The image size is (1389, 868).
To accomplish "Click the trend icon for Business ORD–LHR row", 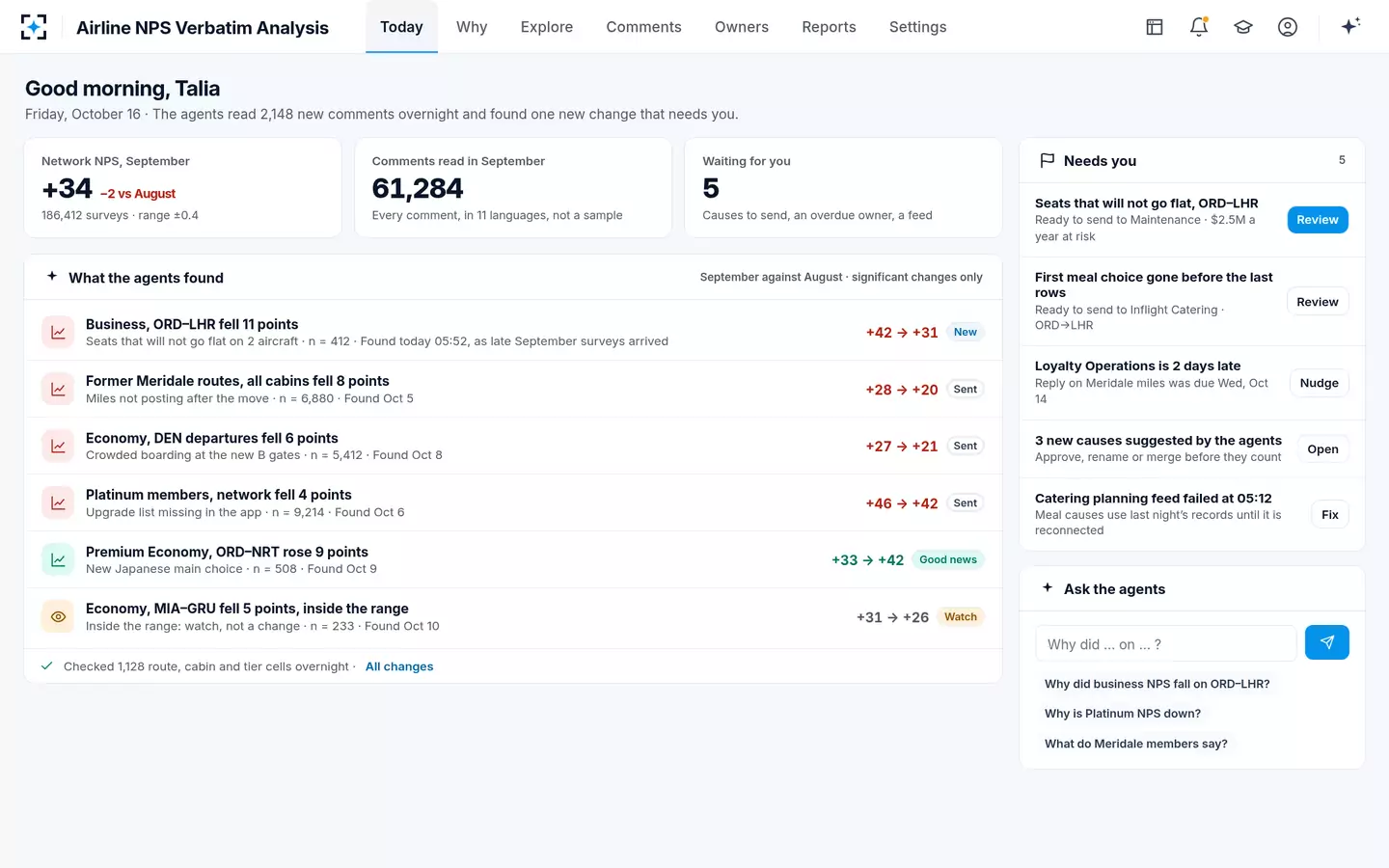I will point(58,332).
